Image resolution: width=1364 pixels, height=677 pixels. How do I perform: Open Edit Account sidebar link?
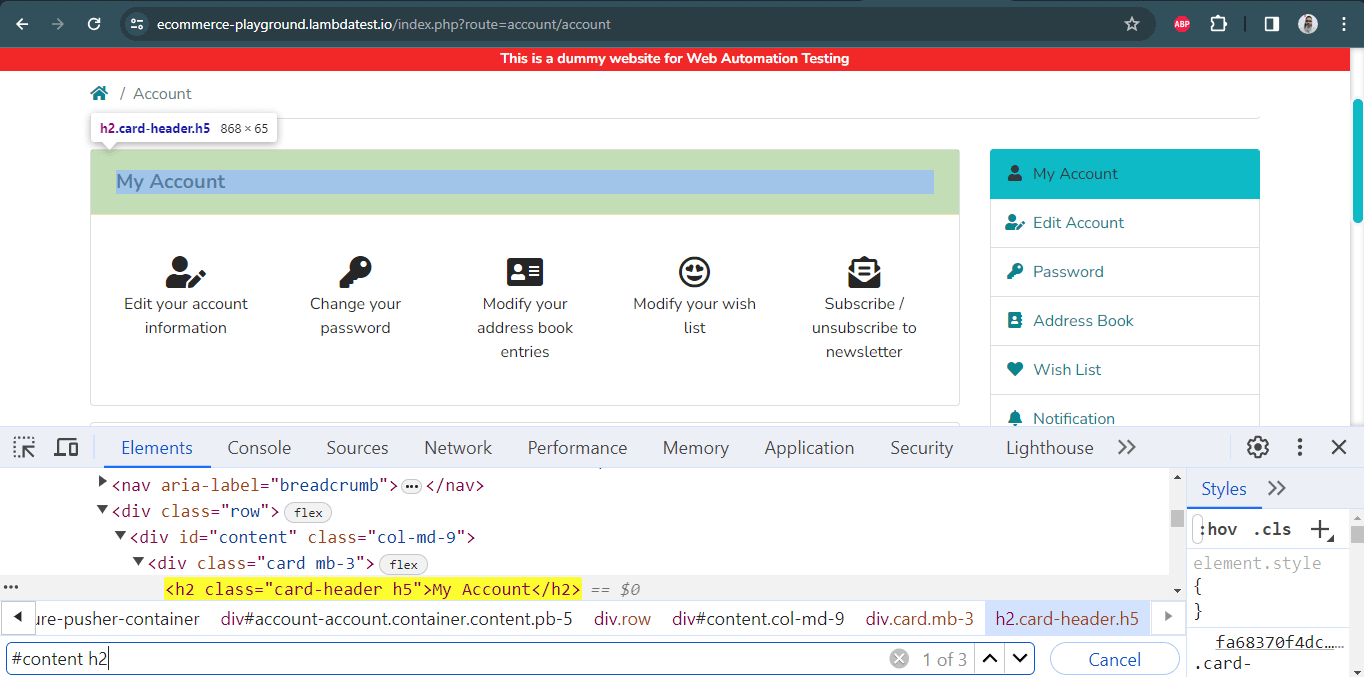pyautogui.click(x=1078, y=223)
